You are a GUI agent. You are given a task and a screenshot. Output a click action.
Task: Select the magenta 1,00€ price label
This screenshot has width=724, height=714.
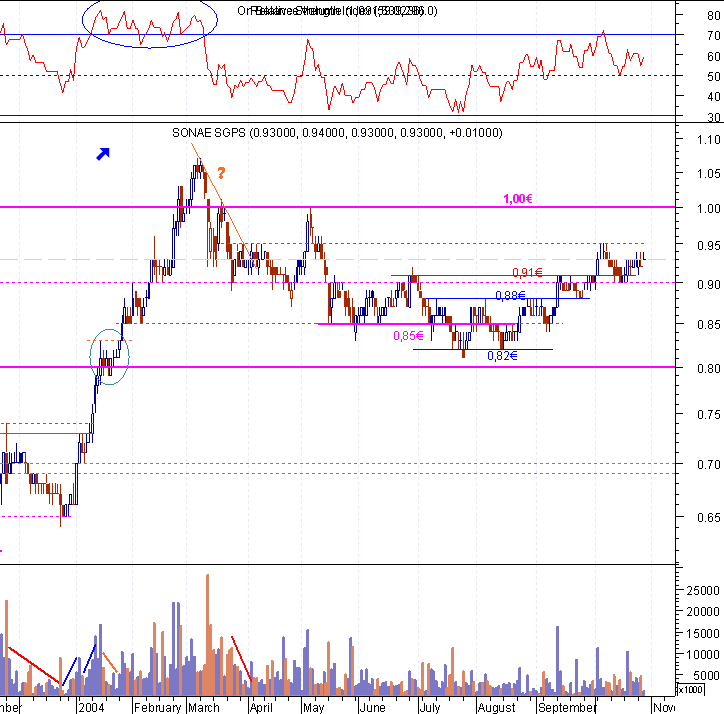click(x=518, y=199)
